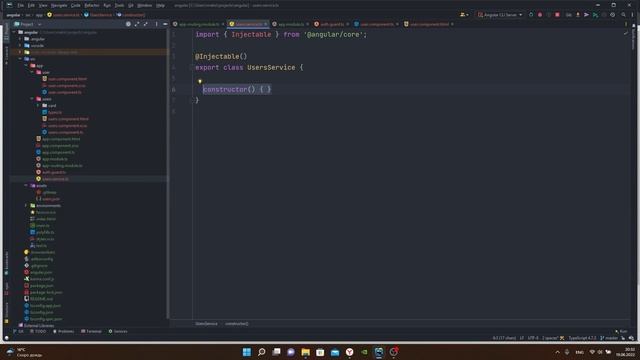The height and width of the screenshot is (360, 640).
Task: Open the Refactor menu
Action: click(92, 5)
